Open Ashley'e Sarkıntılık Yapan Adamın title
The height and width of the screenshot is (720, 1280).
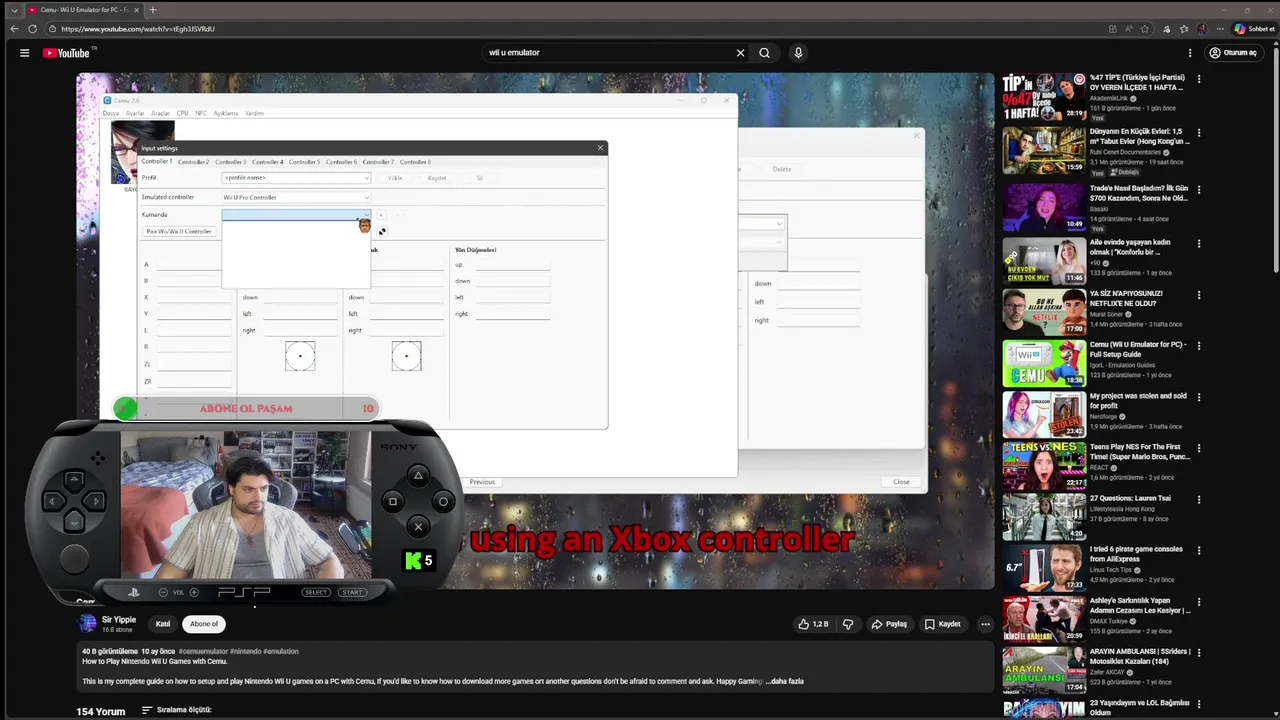pyautogui.click(x=1140, y=605)
